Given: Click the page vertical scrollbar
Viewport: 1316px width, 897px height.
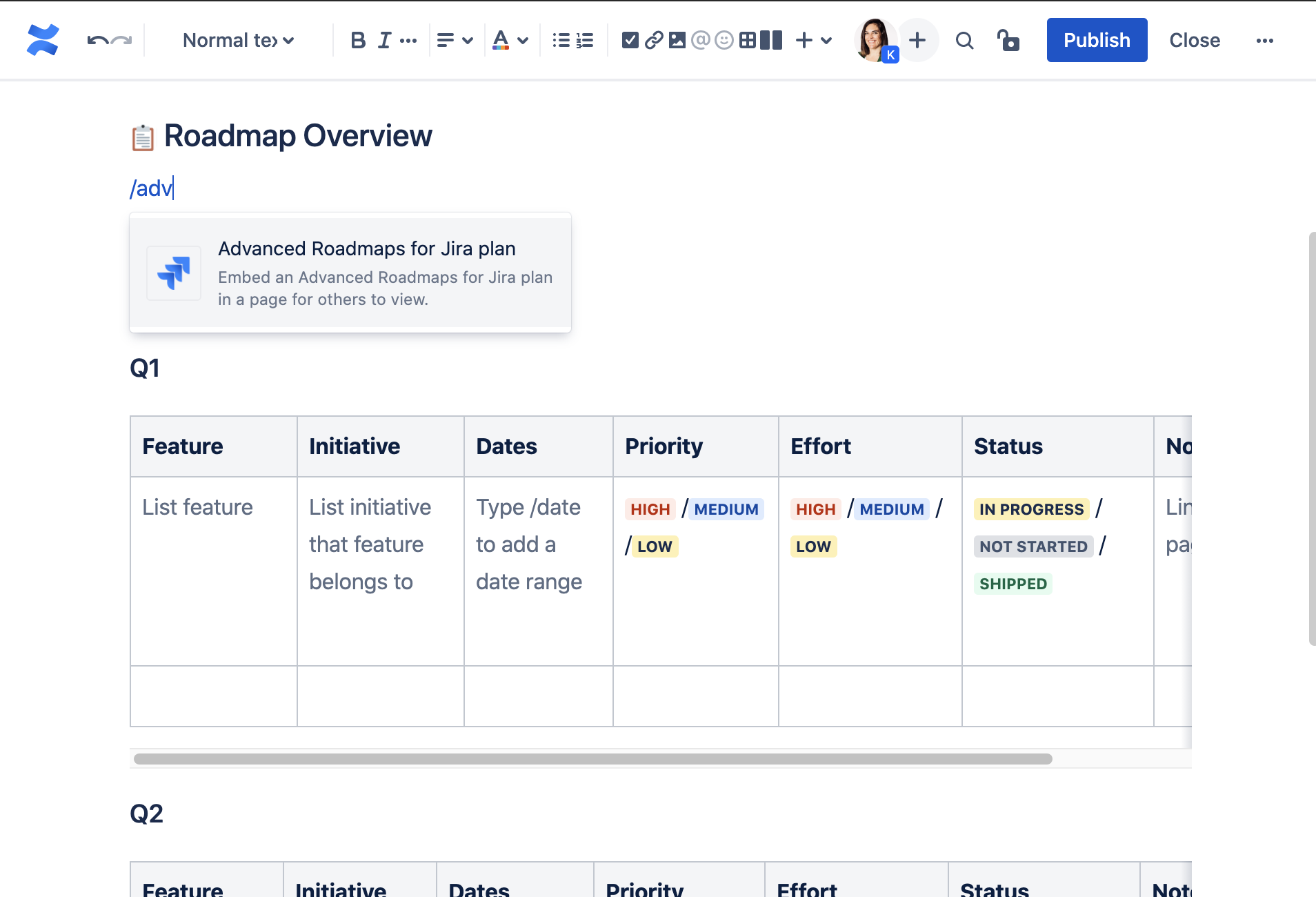Looking at the screenshot, I should (1312, 439).
